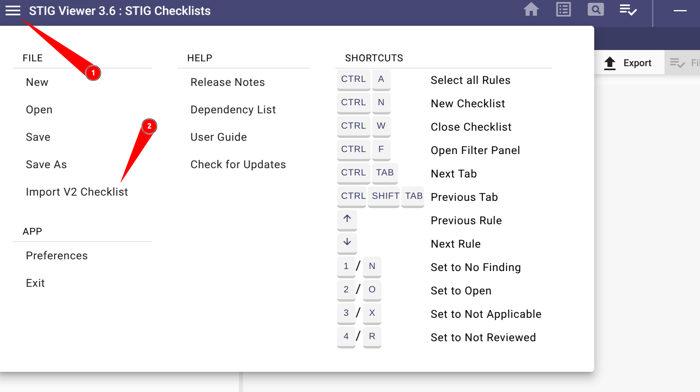Click the up arrow shortcut key
The height and width of the screenshot is (392, 700).
[x=347, y=219]
